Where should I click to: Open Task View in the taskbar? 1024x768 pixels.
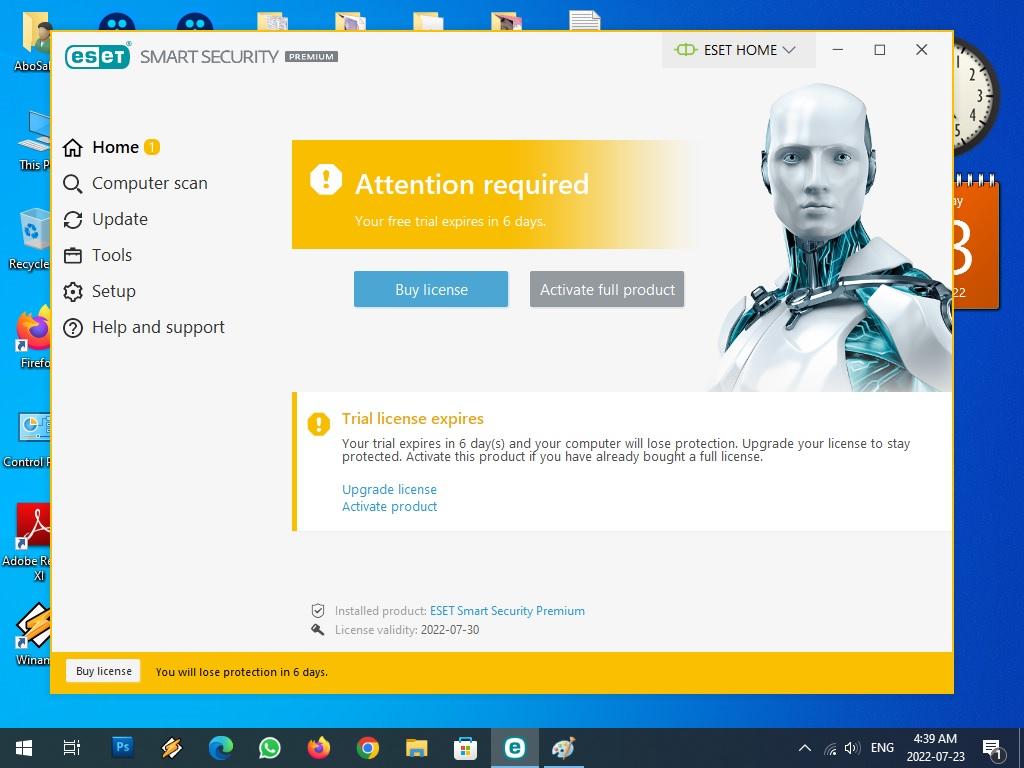[72, 748]
